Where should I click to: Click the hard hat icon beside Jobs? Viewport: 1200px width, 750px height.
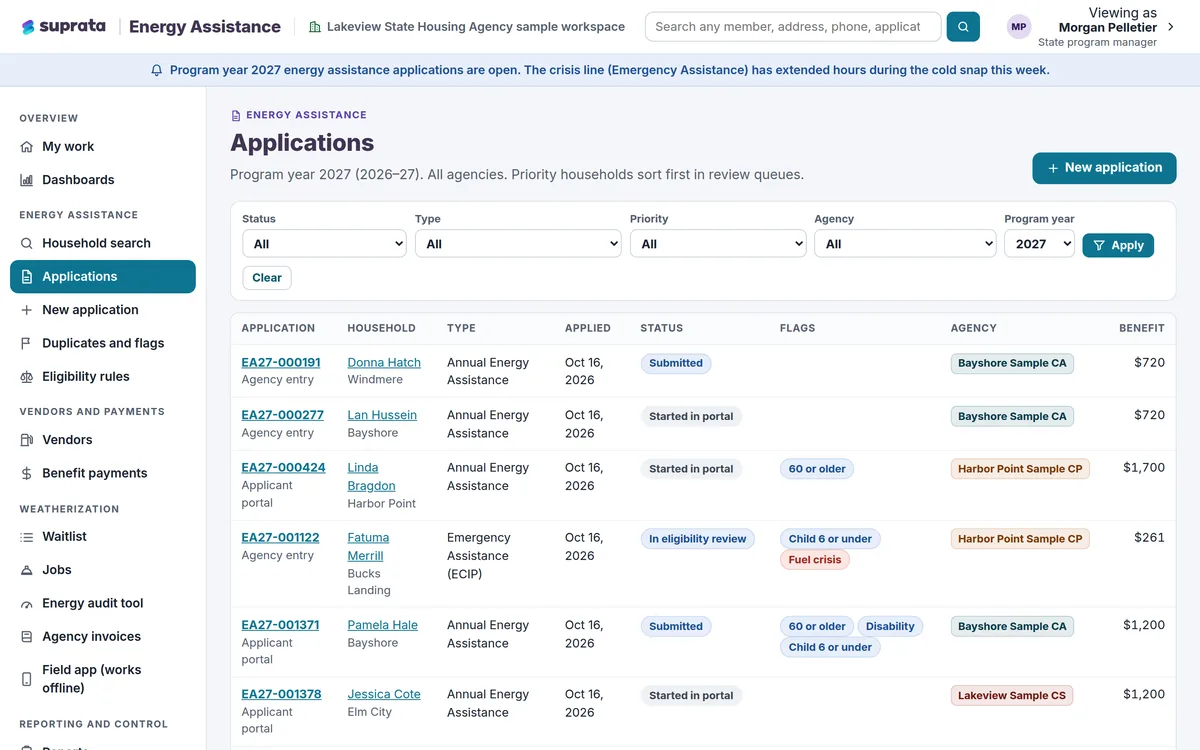pos(27,570)
